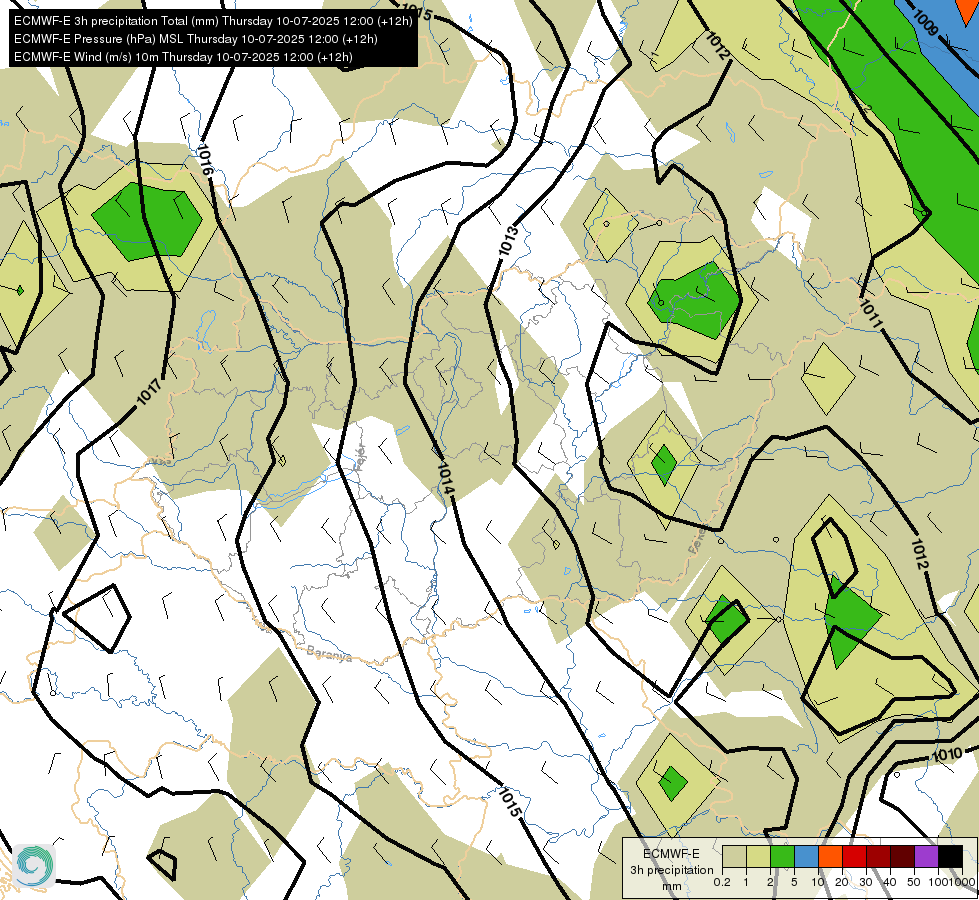The height and width of the screenshot is (900, 979).
Task: Select the blue 5 mm legend swatch
Action: 806,856
